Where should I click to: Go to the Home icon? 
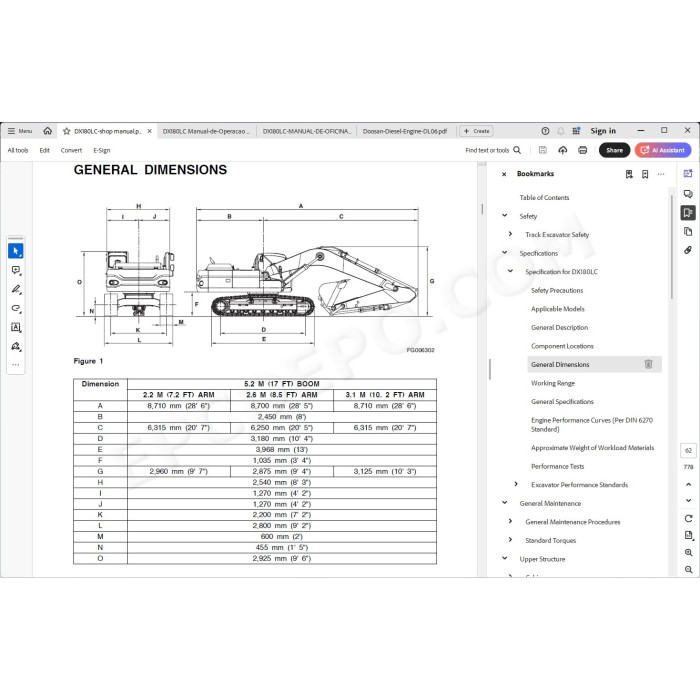click(47, 131)
